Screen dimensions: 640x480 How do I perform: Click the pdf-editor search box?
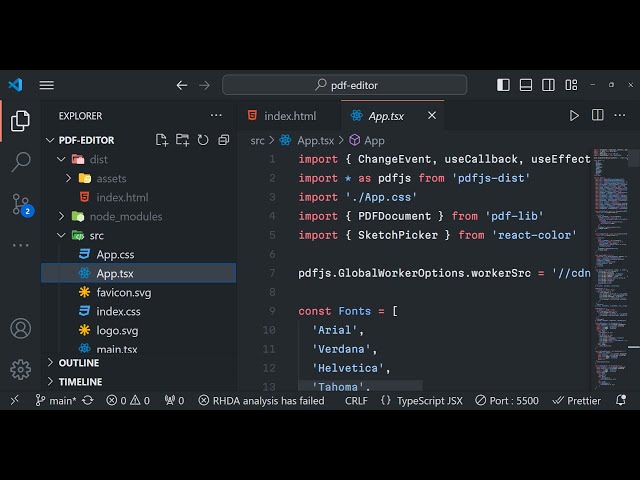[x=345, y=85]
